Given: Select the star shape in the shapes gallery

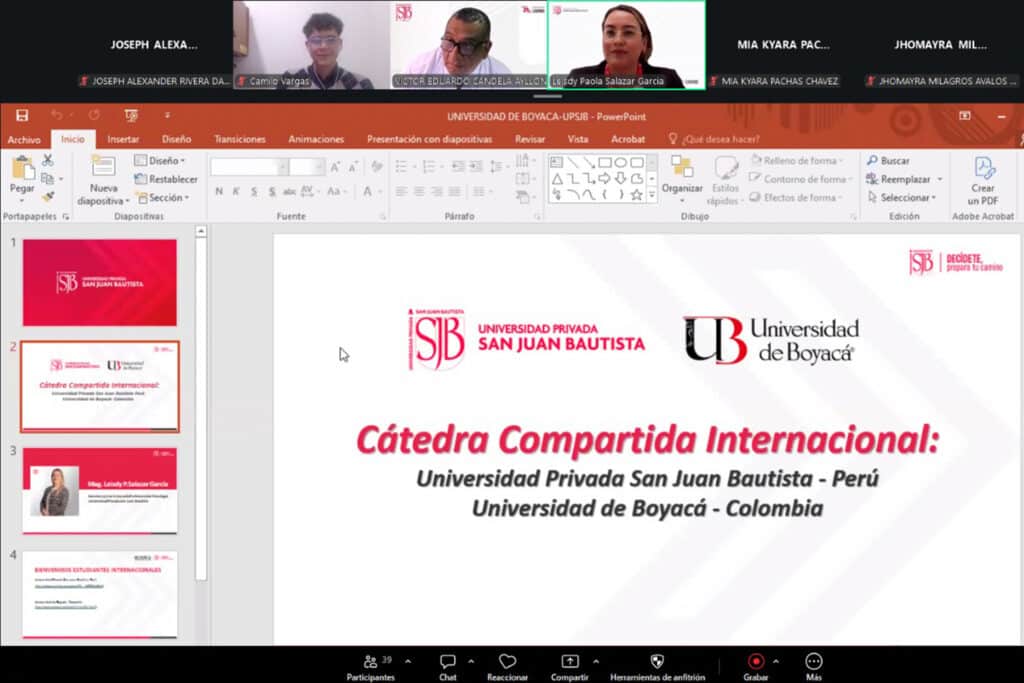Looking at the screenshot, I should [637, 193].
